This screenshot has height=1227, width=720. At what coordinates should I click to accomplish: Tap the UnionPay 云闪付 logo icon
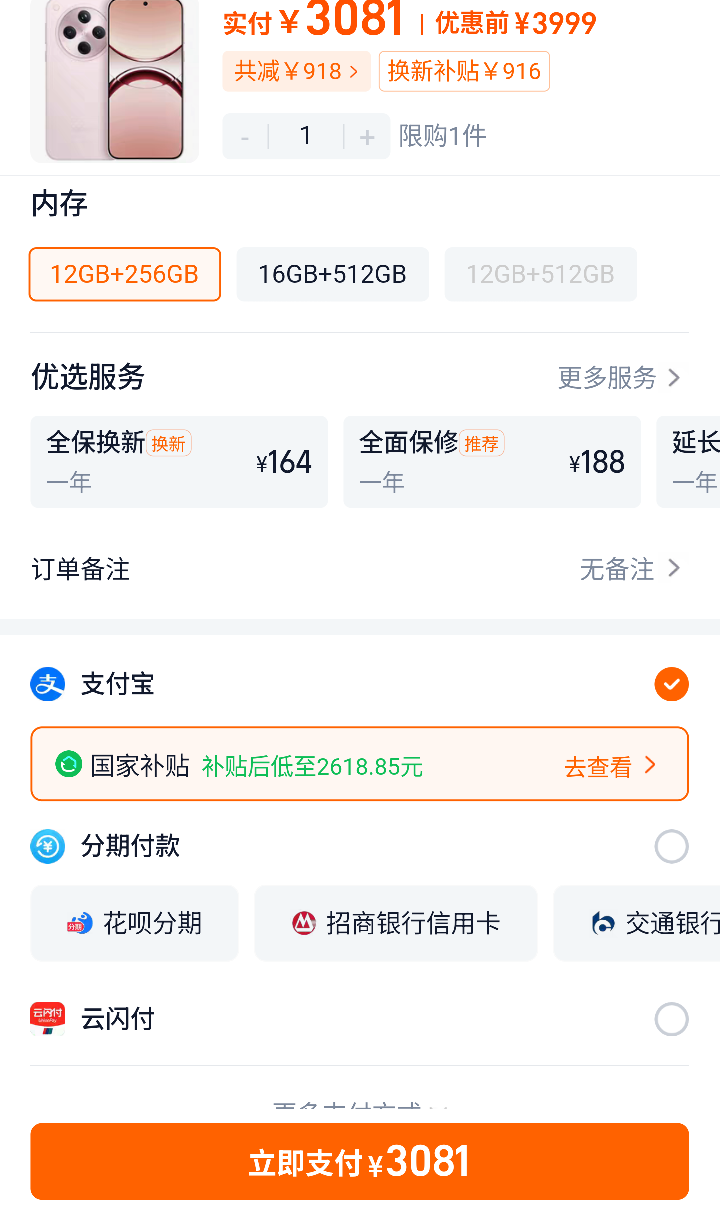click(x=47, y=1018)
